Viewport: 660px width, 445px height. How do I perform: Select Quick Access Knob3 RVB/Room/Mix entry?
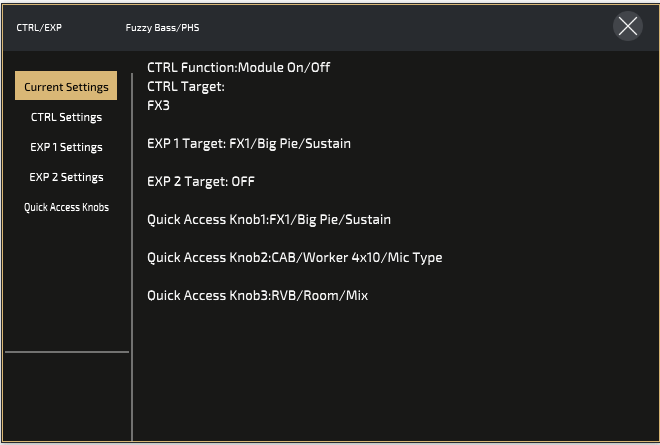[257, 295]
